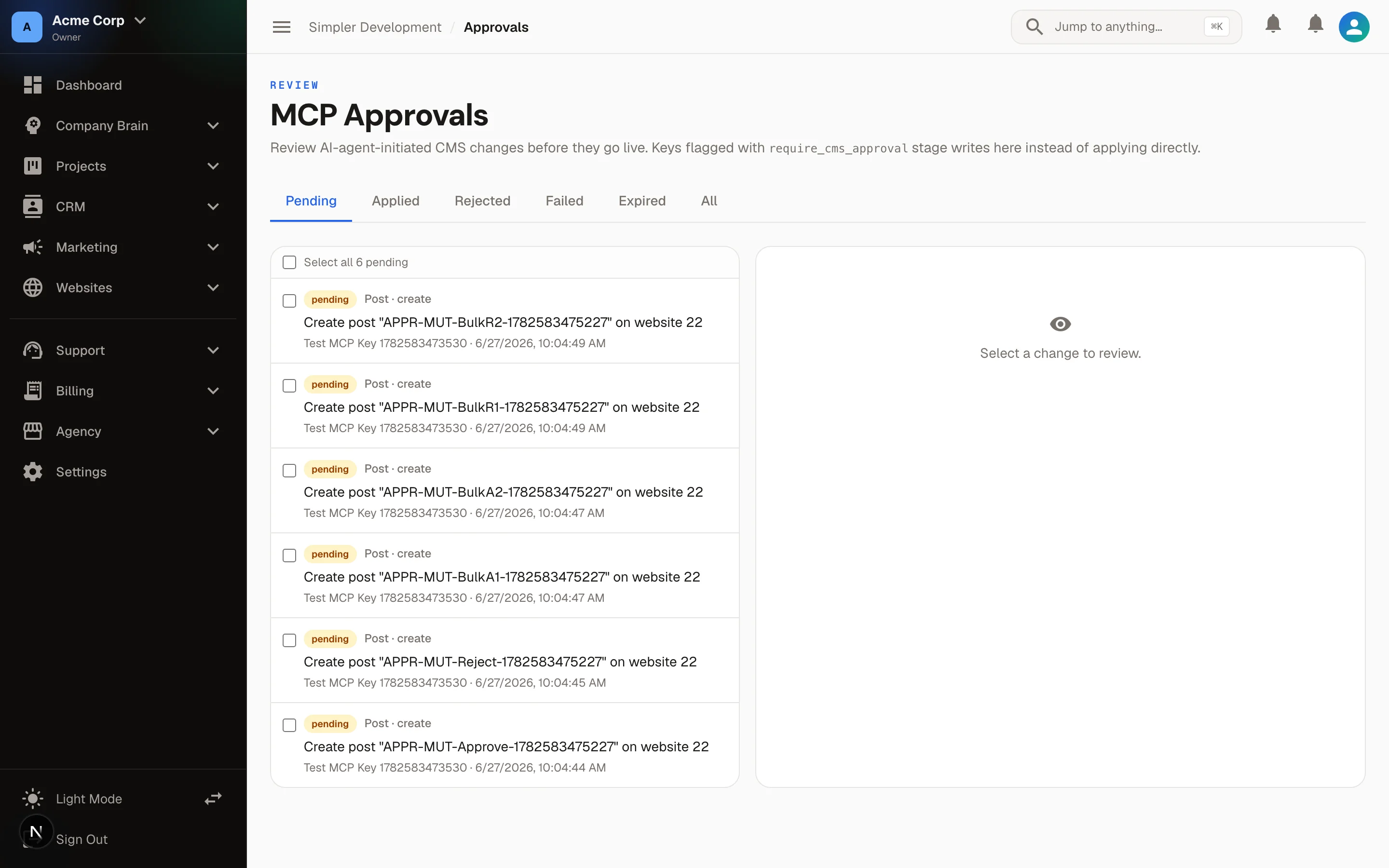This screenshot has height=868, width=1389.
Task: Check the box for APPR-MUT-Reject post
Action: coord(289,641)
